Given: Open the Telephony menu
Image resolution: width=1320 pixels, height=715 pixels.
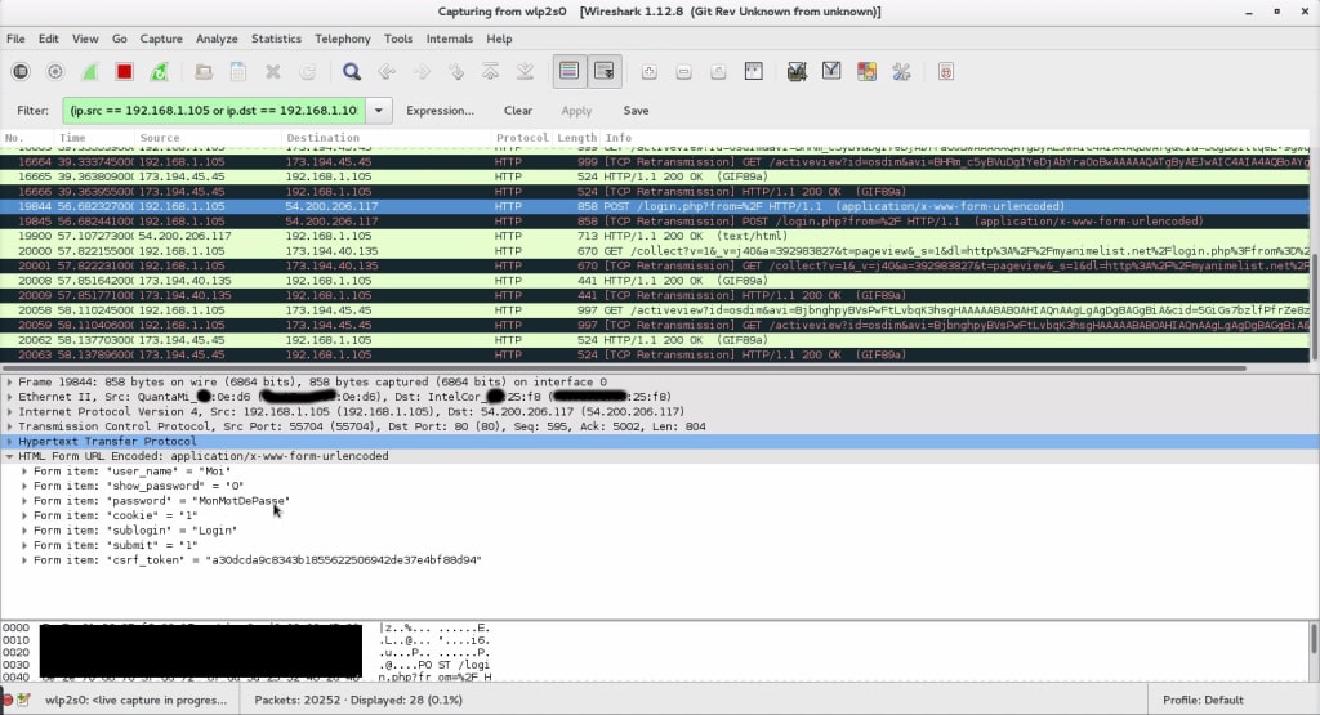Looking at the screenshot, I should pos(342,39).
